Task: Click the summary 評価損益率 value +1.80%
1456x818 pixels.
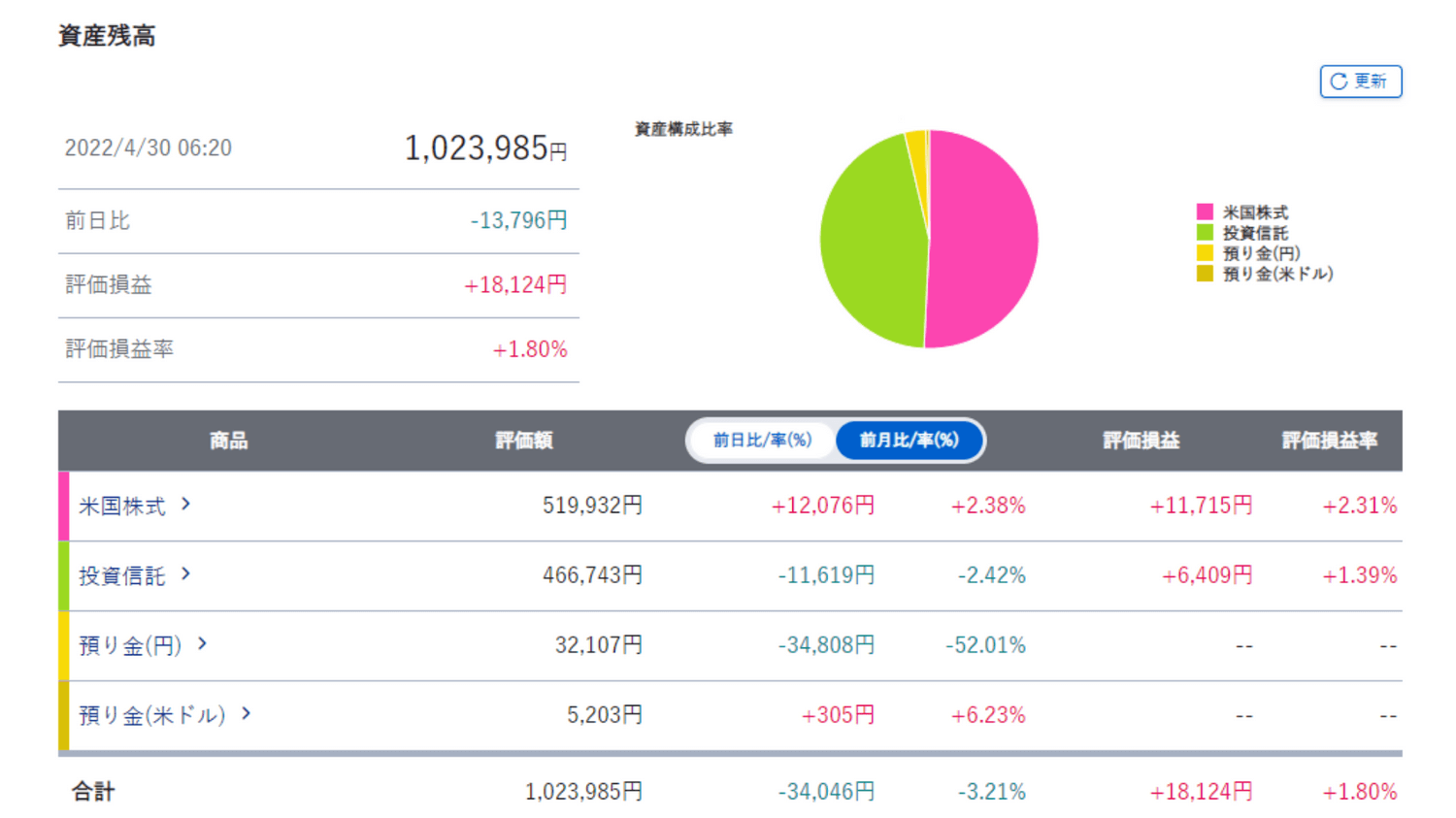Action: tap(530, 349)
